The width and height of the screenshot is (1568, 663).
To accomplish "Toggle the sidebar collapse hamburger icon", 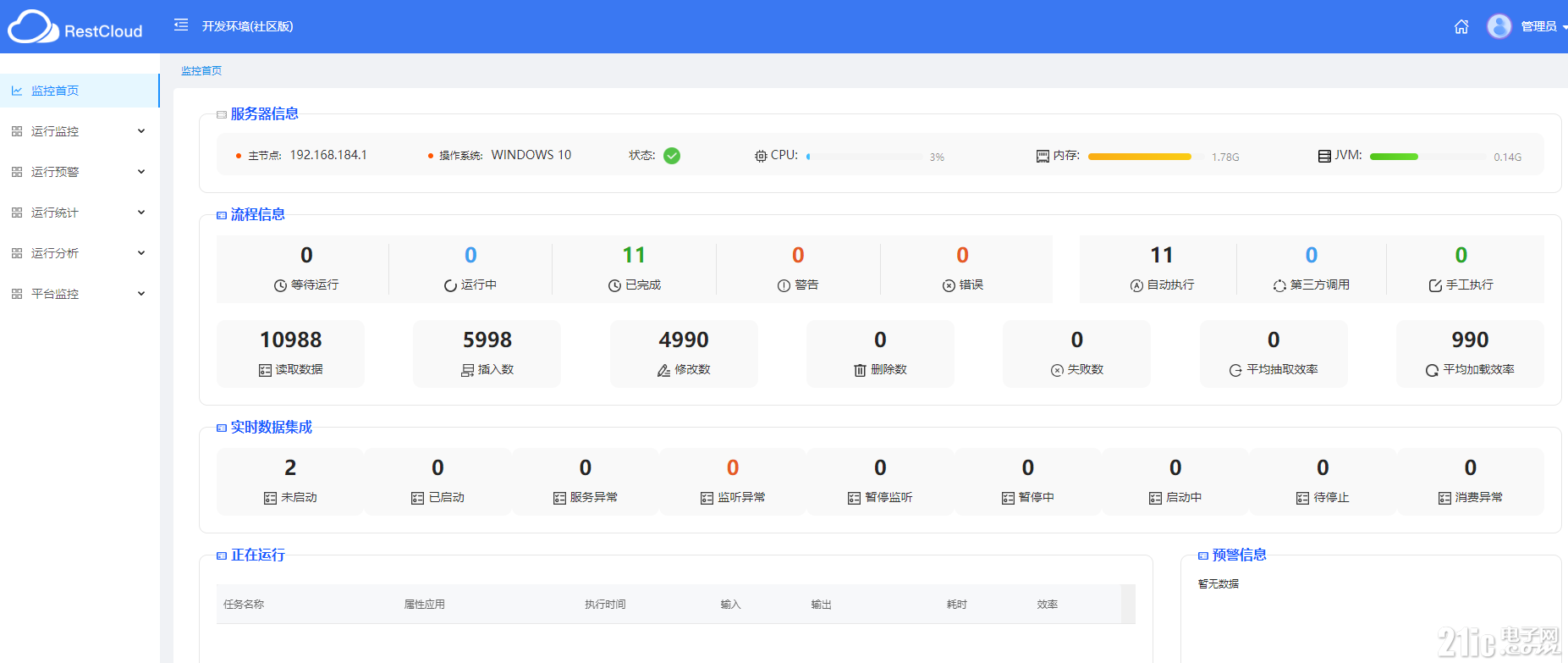I will pyautogui.click(x=181, y=25).
